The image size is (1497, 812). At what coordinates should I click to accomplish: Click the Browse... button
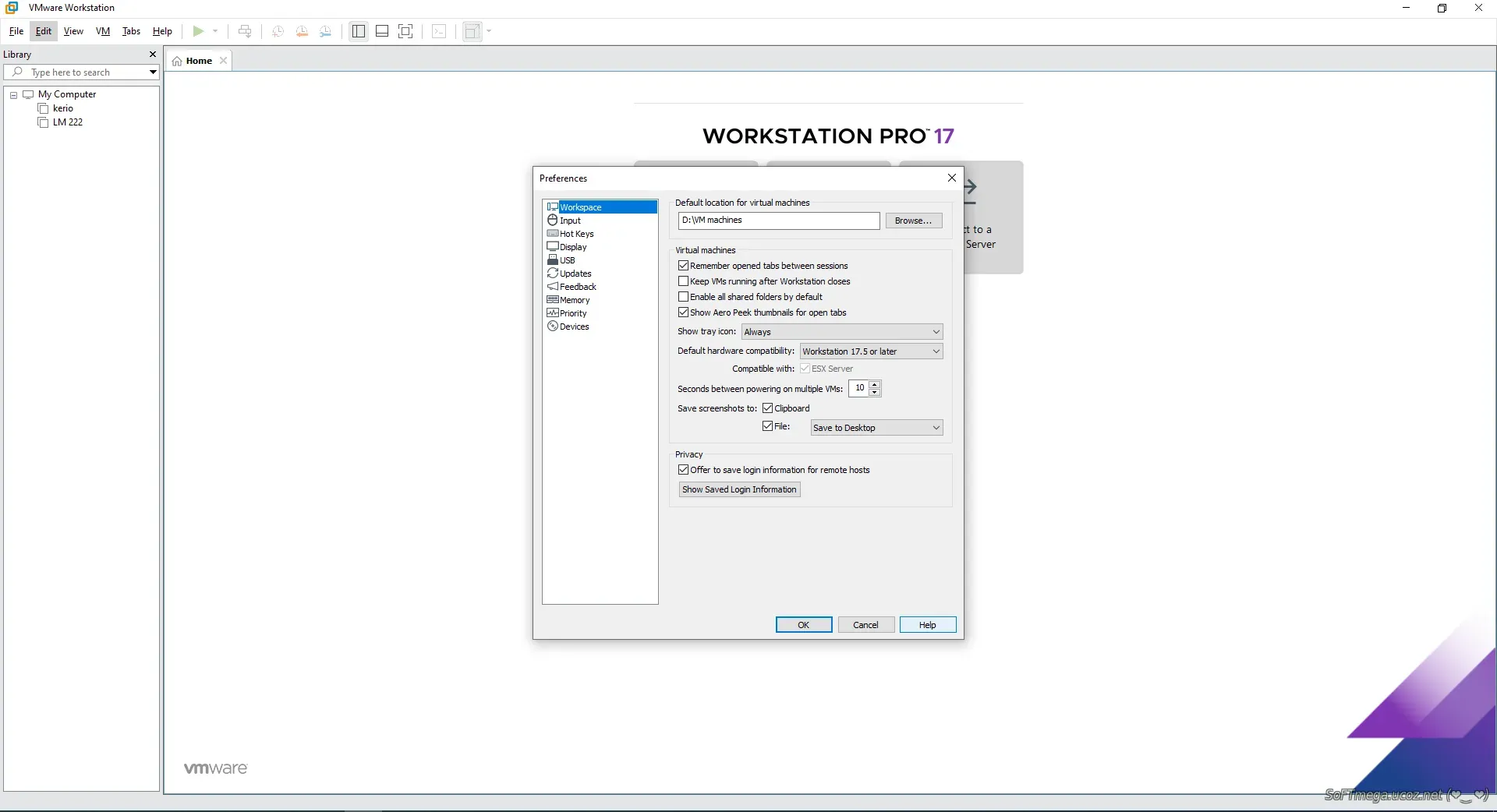pyautogui.click(x=913, y=221)
